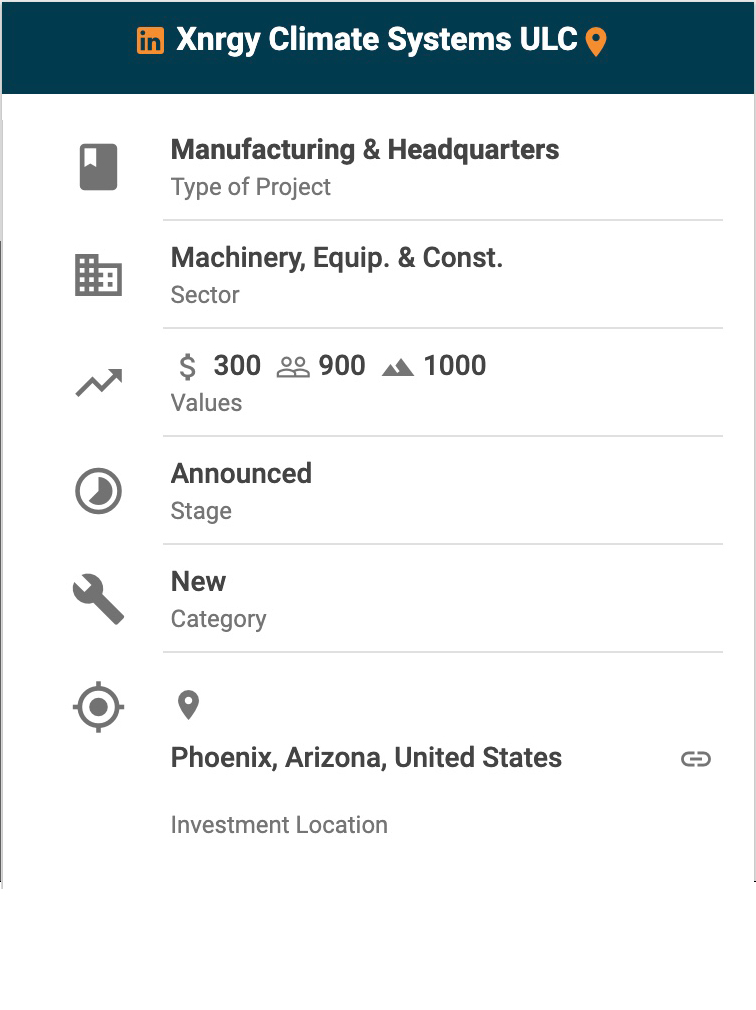Select Manufacturing & Headquarters project type
The width and height of the screenshot is (756, 1010).
pyautogui.click(x=365, y=150)
